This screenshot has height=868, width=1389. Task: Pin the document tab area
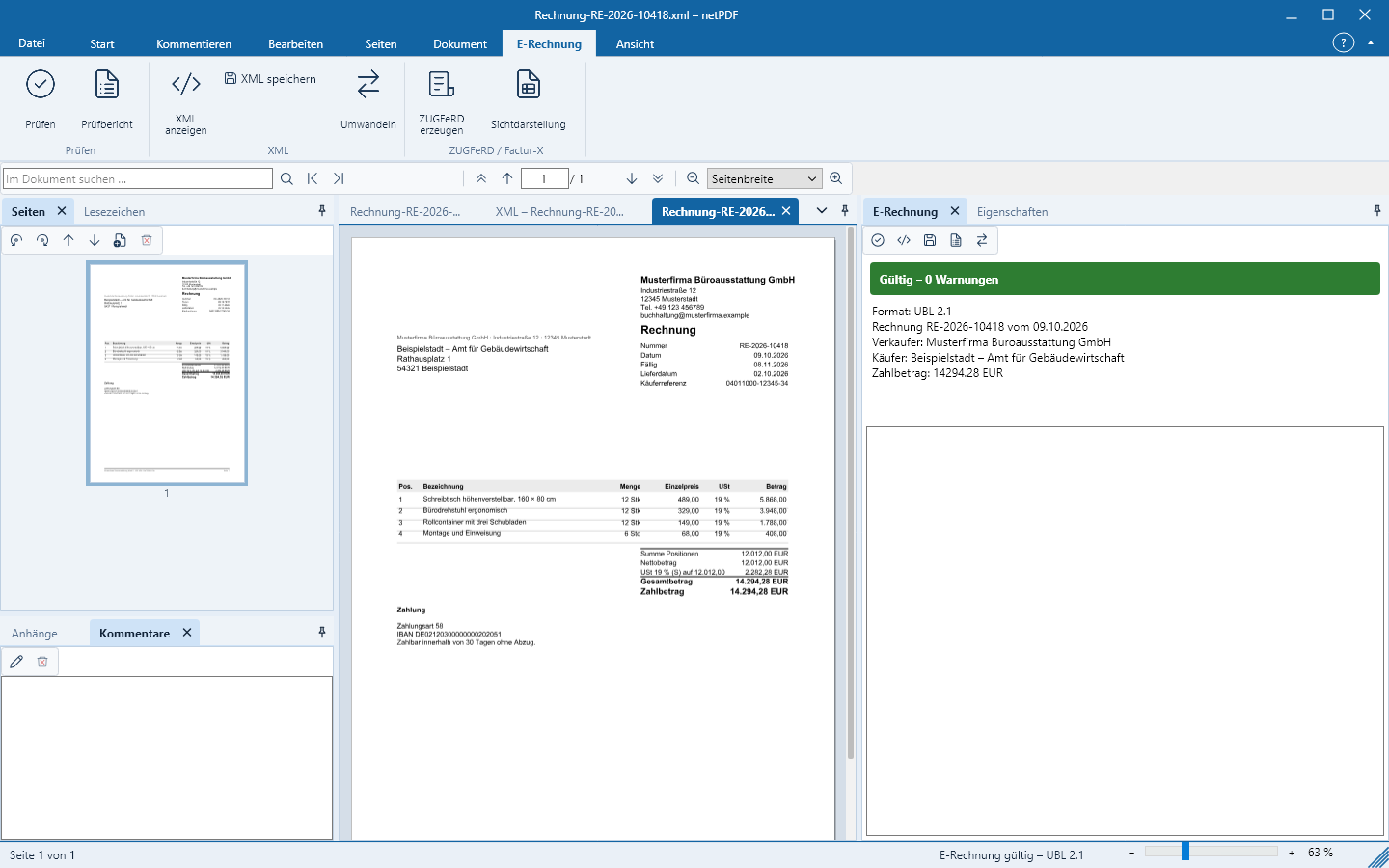coord(845,211)
